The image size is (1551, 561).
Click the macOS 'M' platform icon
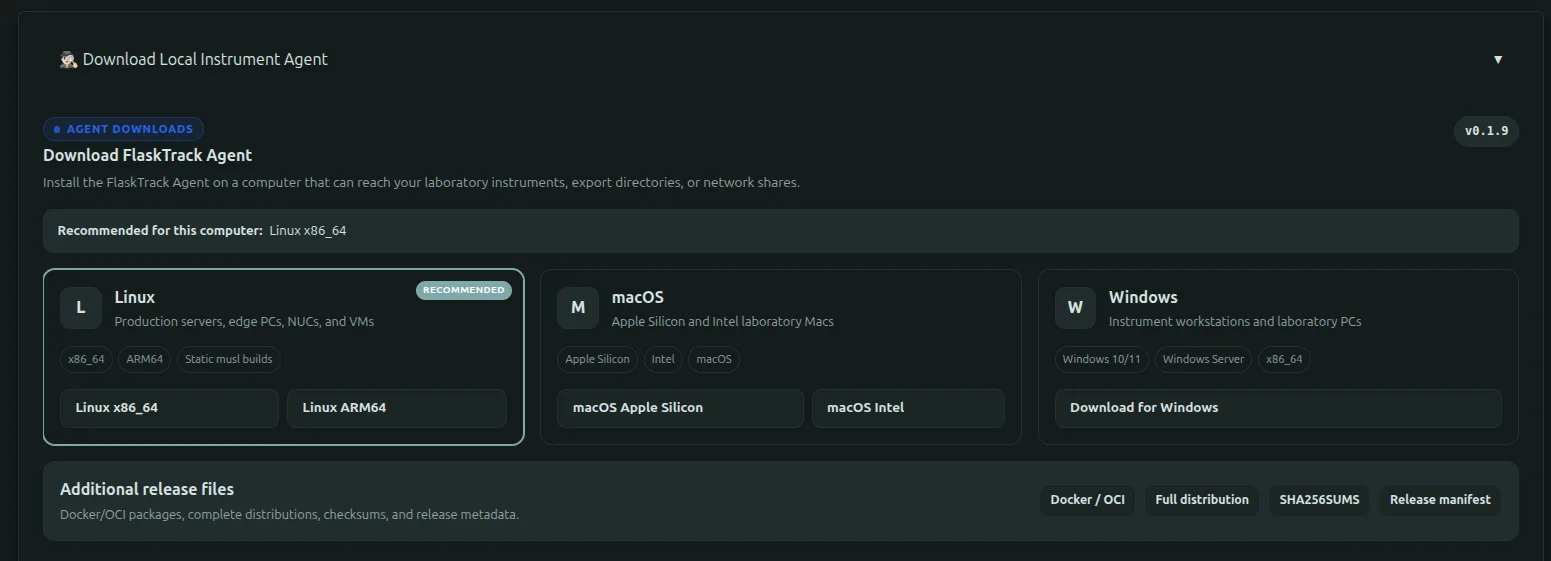click(578, 308)
